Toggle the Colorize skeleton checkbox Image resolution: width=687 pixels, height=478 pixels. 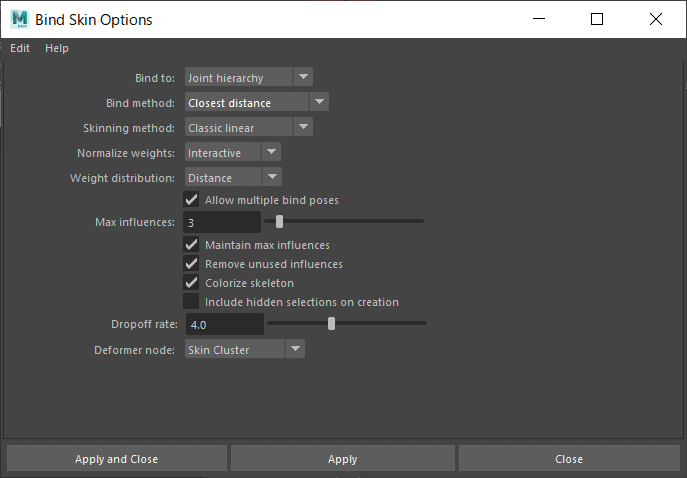coord(191,283)
